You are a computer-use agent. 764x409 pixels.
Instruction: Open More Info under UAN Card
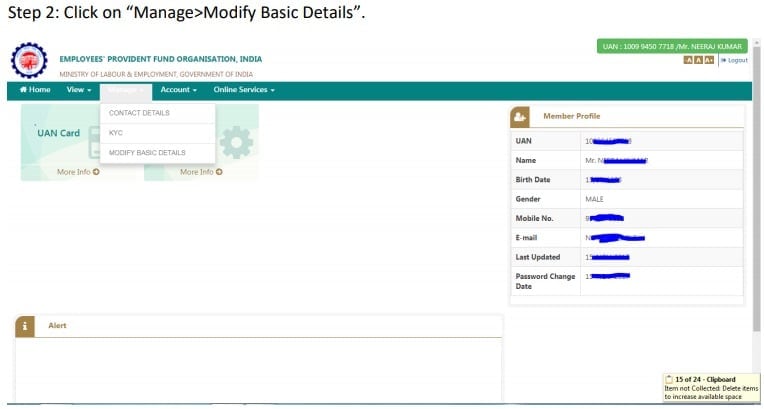(78, 172)
